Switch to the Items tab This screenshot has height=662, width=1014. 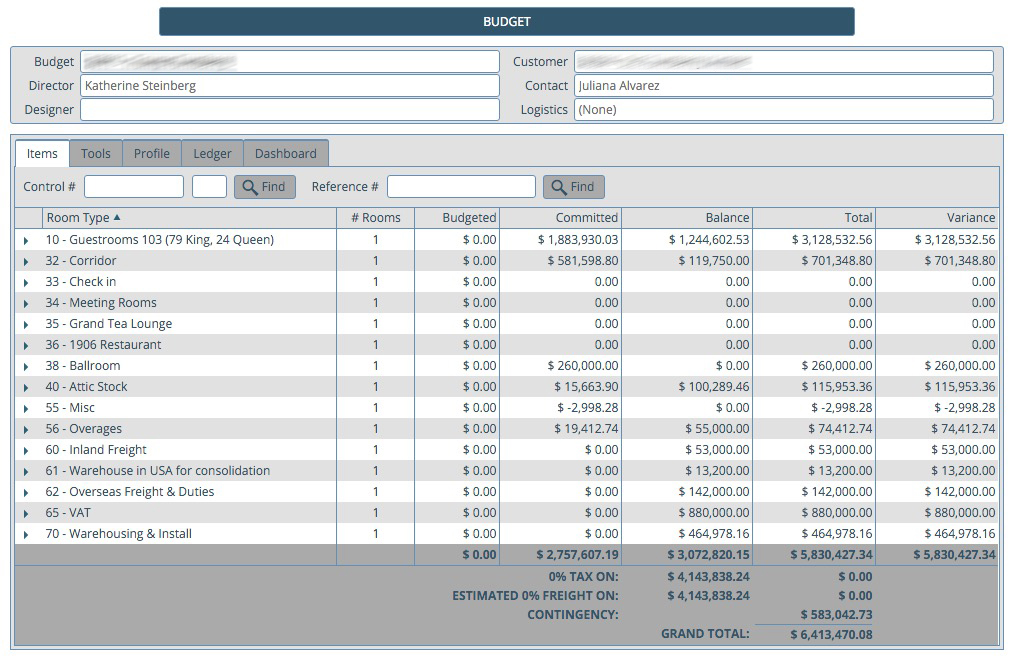click(42, 154)
